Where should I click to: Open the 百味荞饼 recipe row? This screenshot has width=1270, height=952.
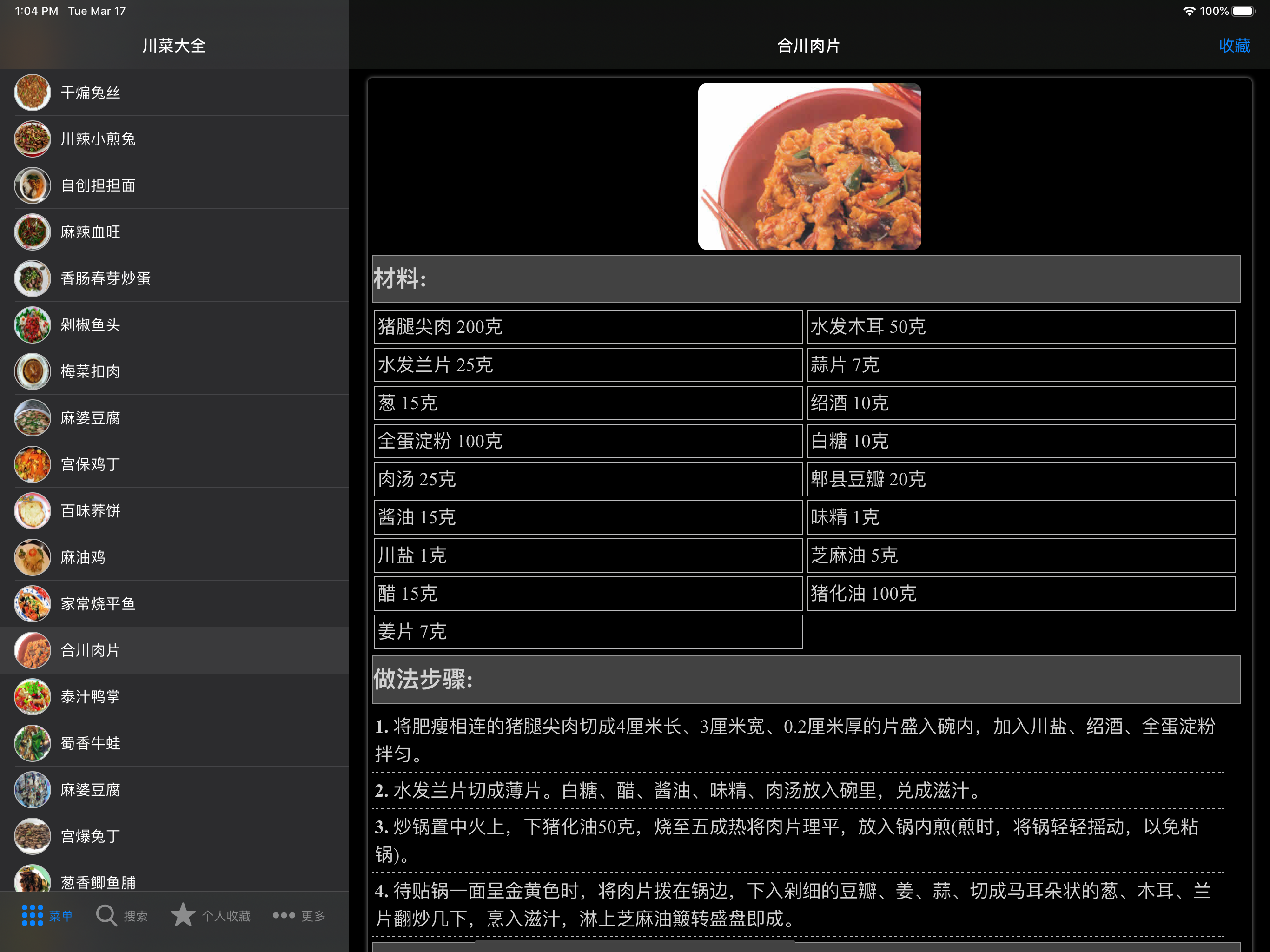coord(174,511)
